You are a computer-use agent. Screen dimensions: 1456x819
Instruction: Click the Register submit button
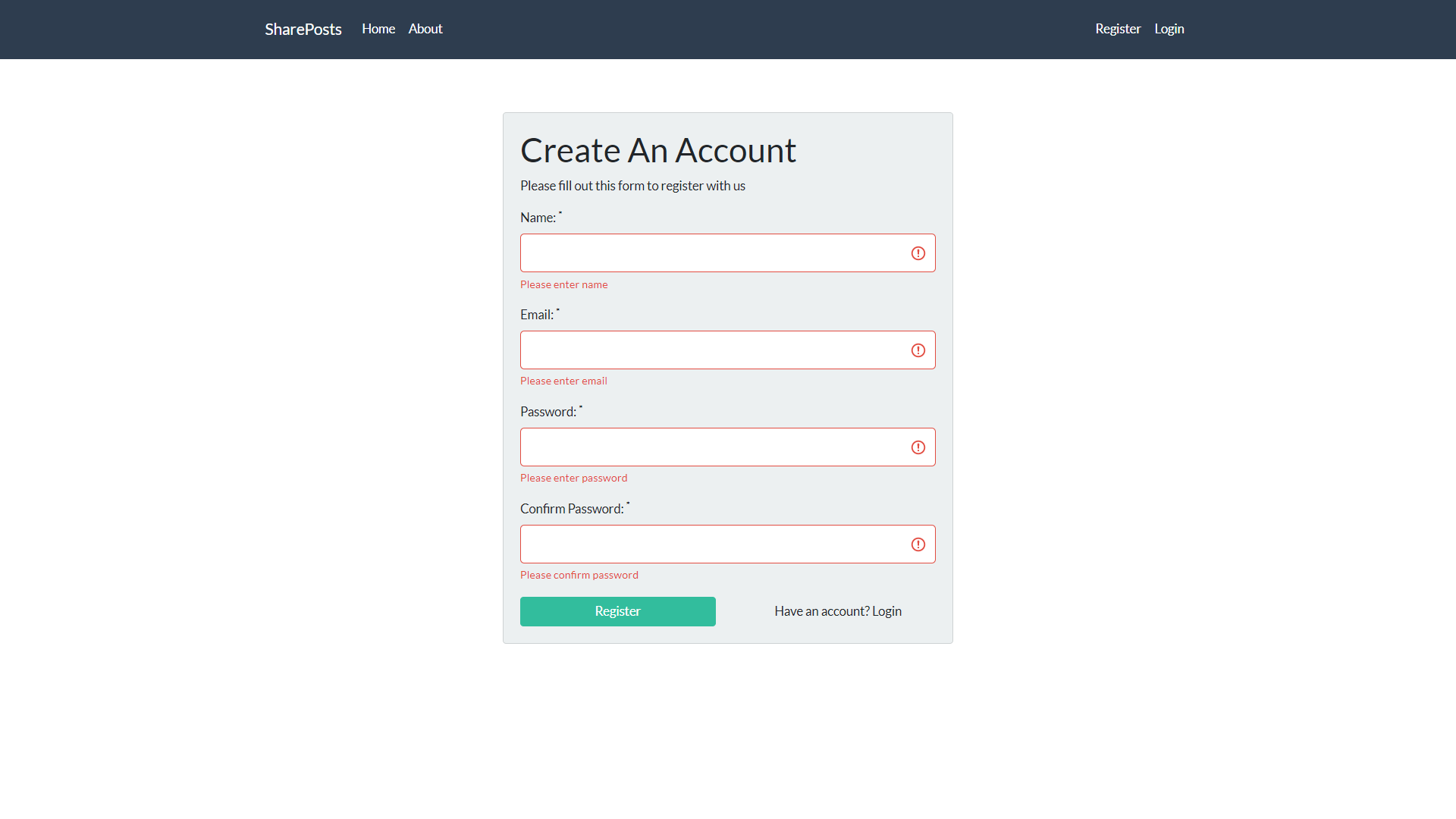(617, 611)
